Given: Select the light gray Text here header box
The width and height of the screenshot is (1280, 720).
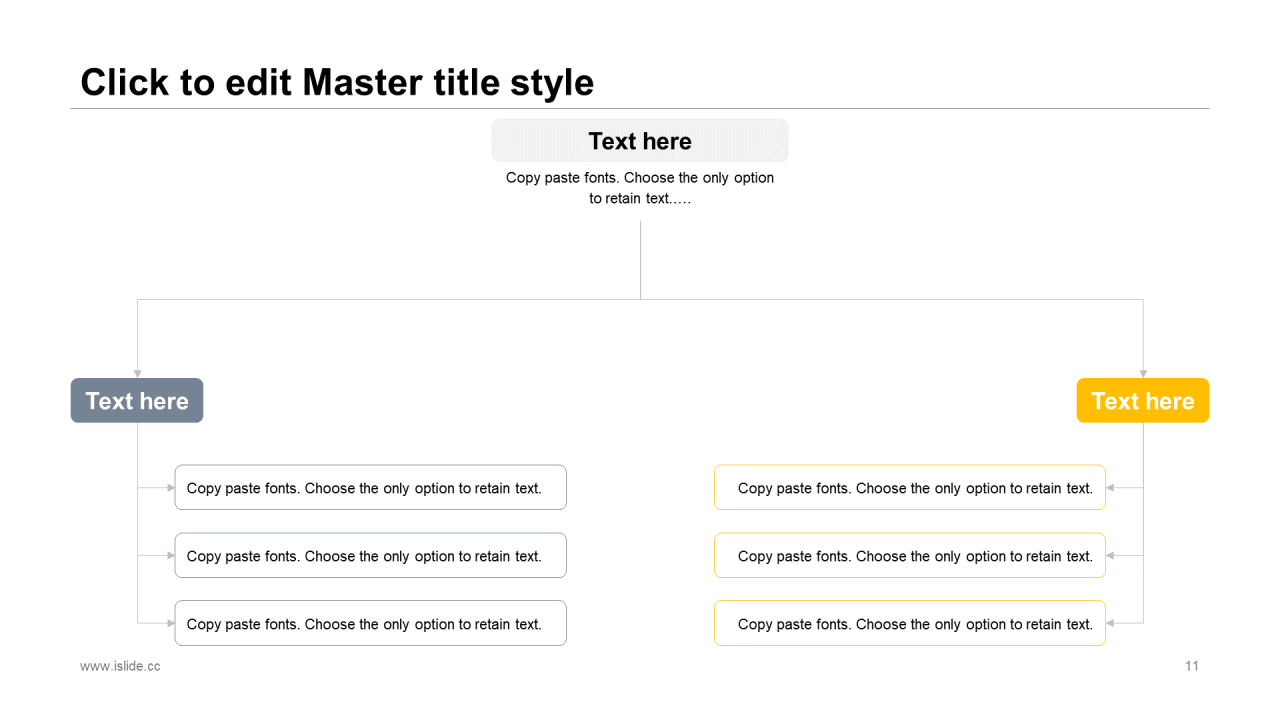Looking at the screenshot, I should tap(640, 141).
